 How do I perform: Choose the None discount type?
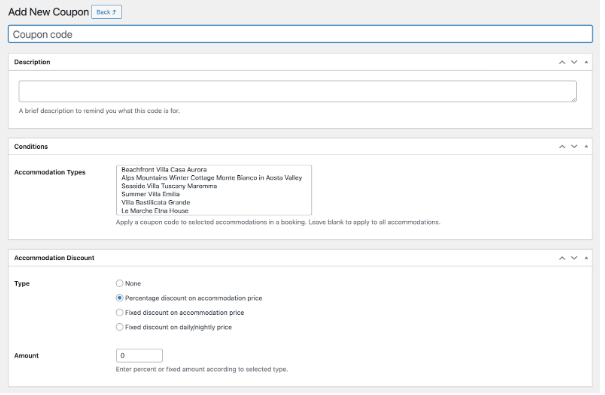[x=120, y=284]
